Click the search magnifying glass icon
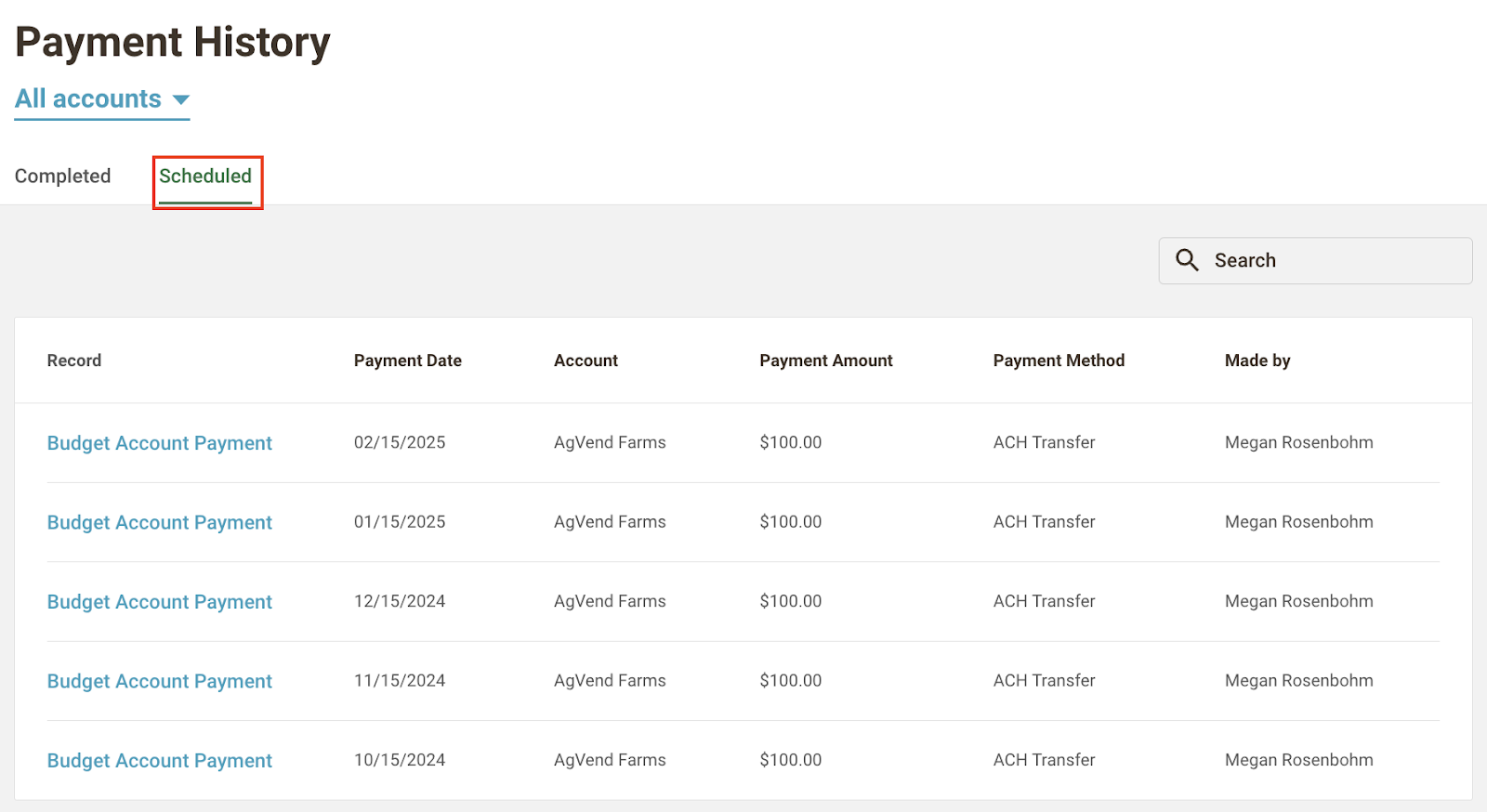1487x812 pixels. 1187,260
